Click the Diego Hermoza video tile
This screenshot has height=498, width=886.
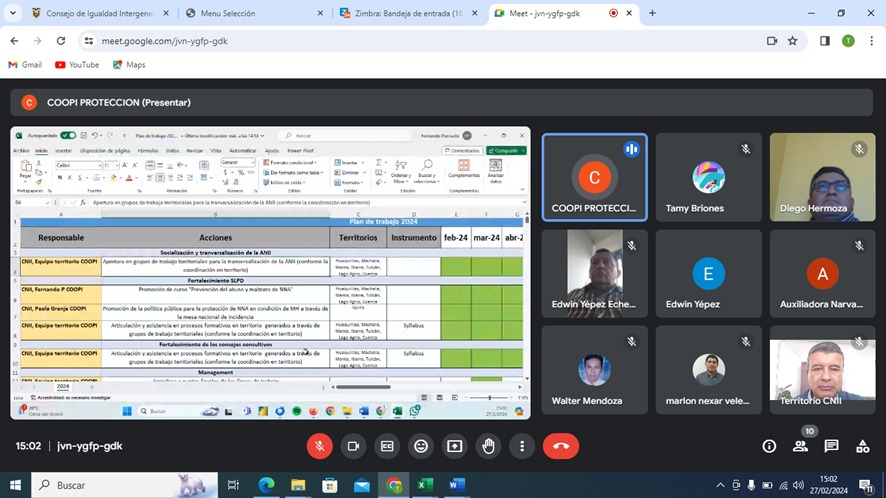click(x=808, y=178)
